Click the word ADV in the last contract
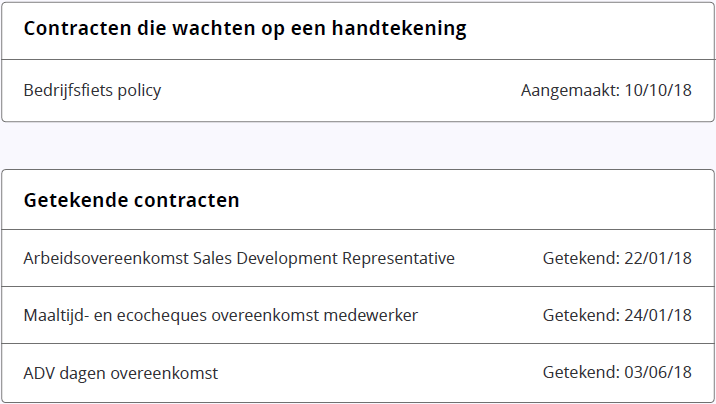This screenshot has height=404, width=716. pos(39,373)
